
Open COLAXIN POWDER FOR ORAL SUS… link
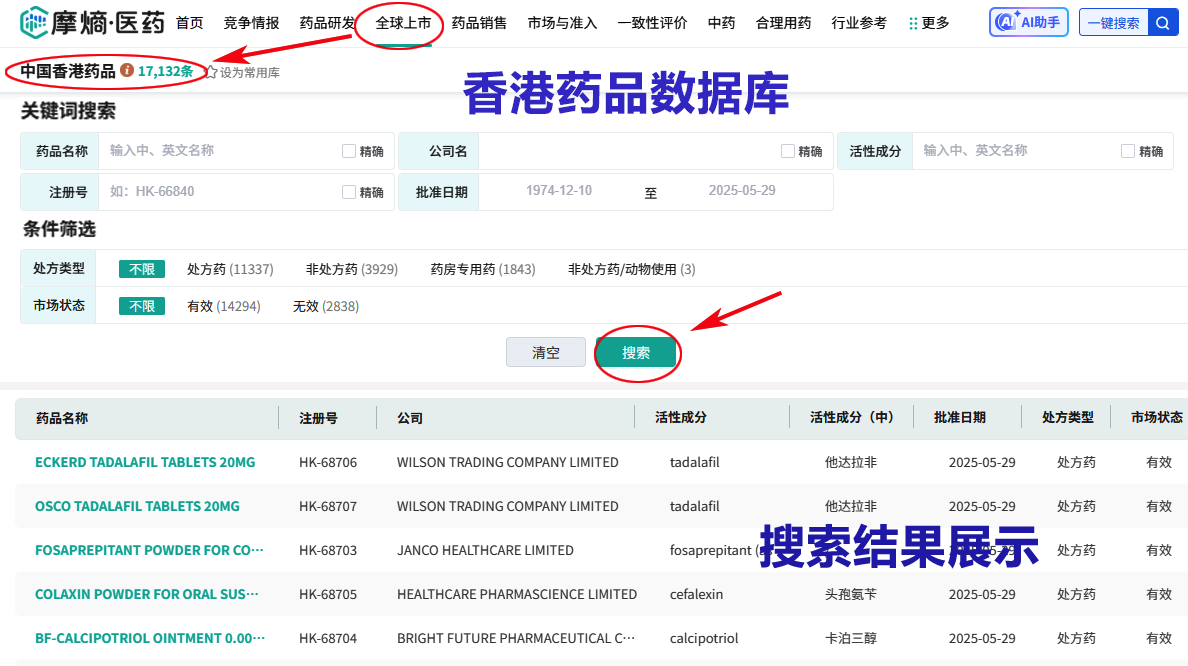click(147, 594)
